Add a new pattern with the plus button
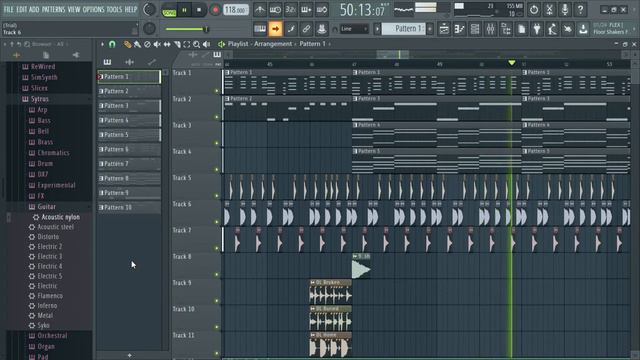The width and height of the screenshot is (640, 360). point(129,356)
